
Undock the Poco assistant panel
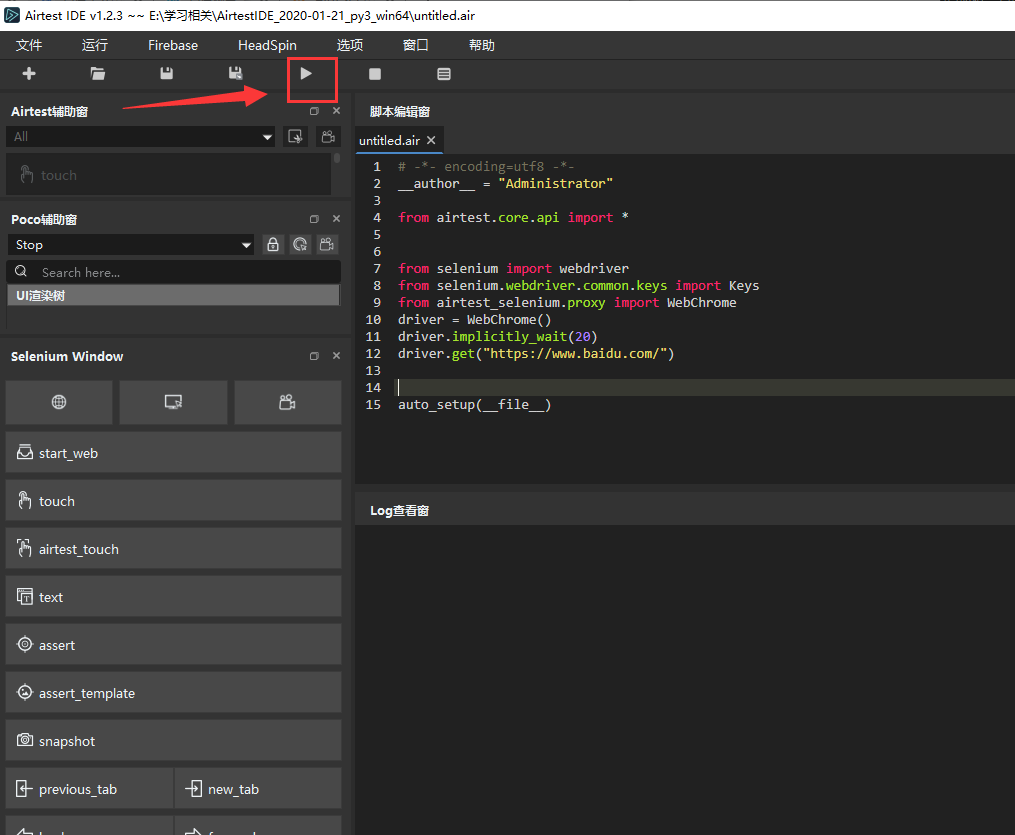(314, 219)
